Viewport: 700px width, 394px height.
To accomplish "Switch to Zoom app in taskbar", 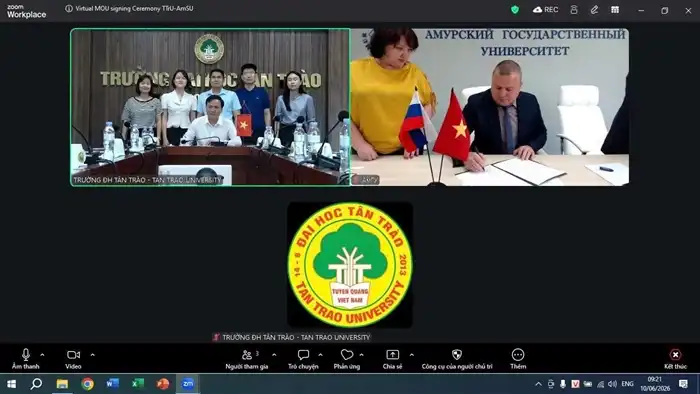I will [188, 384].
